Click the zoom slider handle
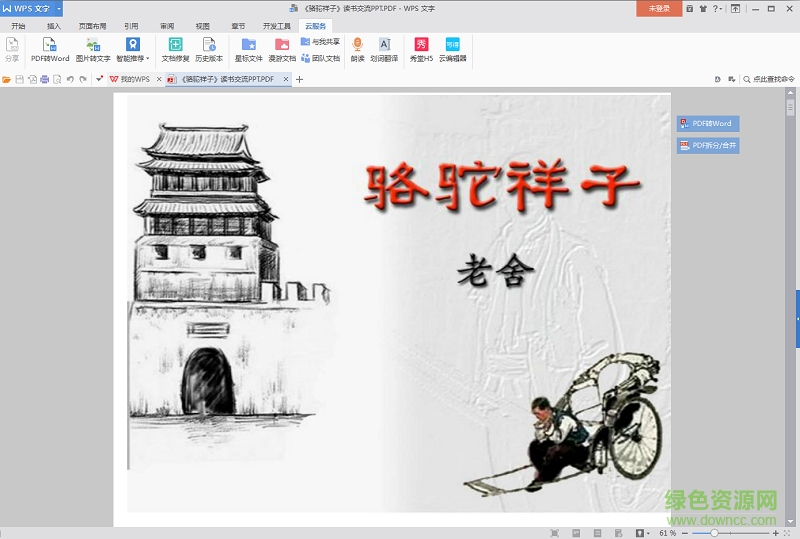Screen dimensions: 800x539 click(x=714, y=533)
